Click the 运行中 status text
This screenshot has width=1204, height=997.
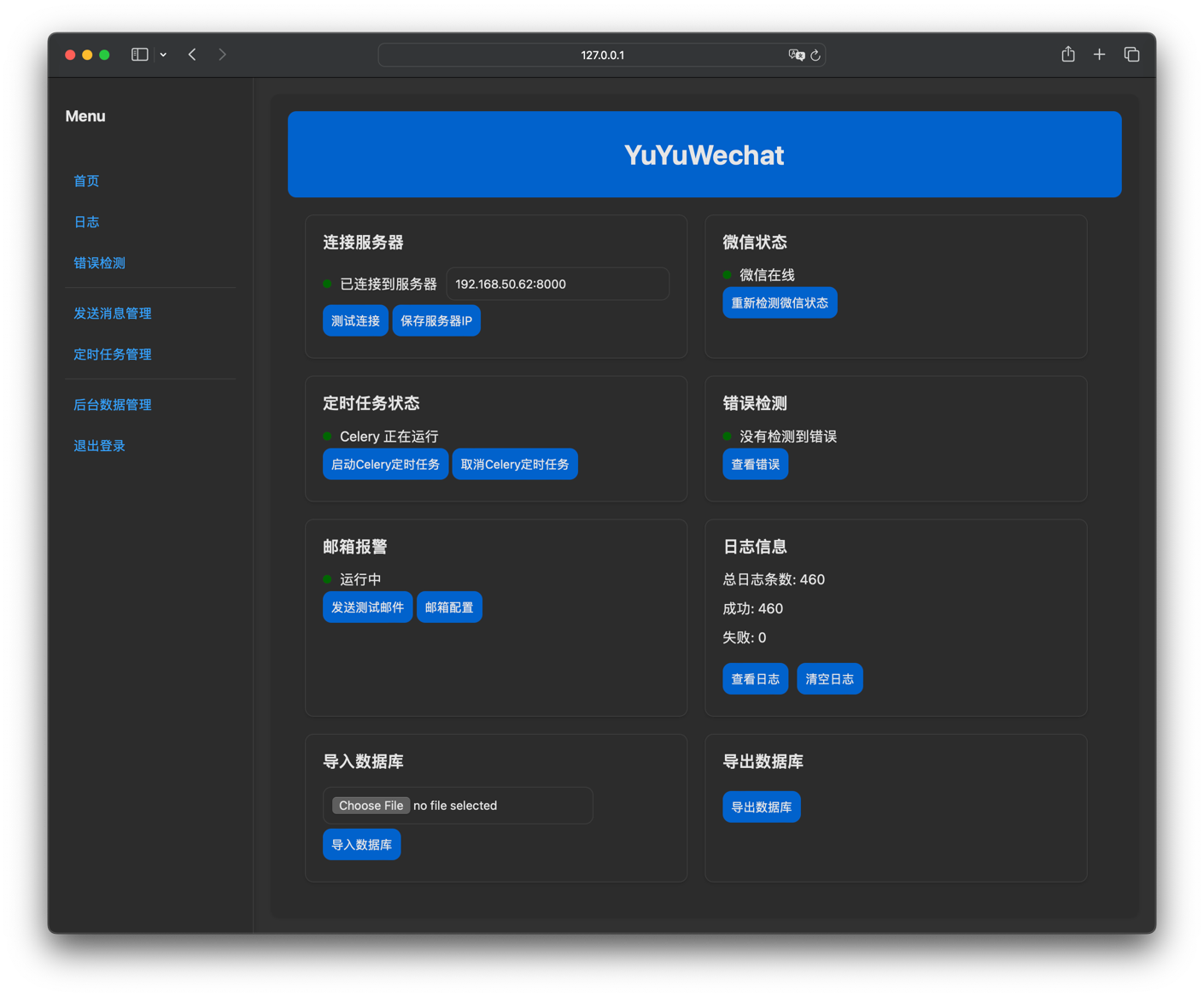pyautogui.click(x=360, y=579)
